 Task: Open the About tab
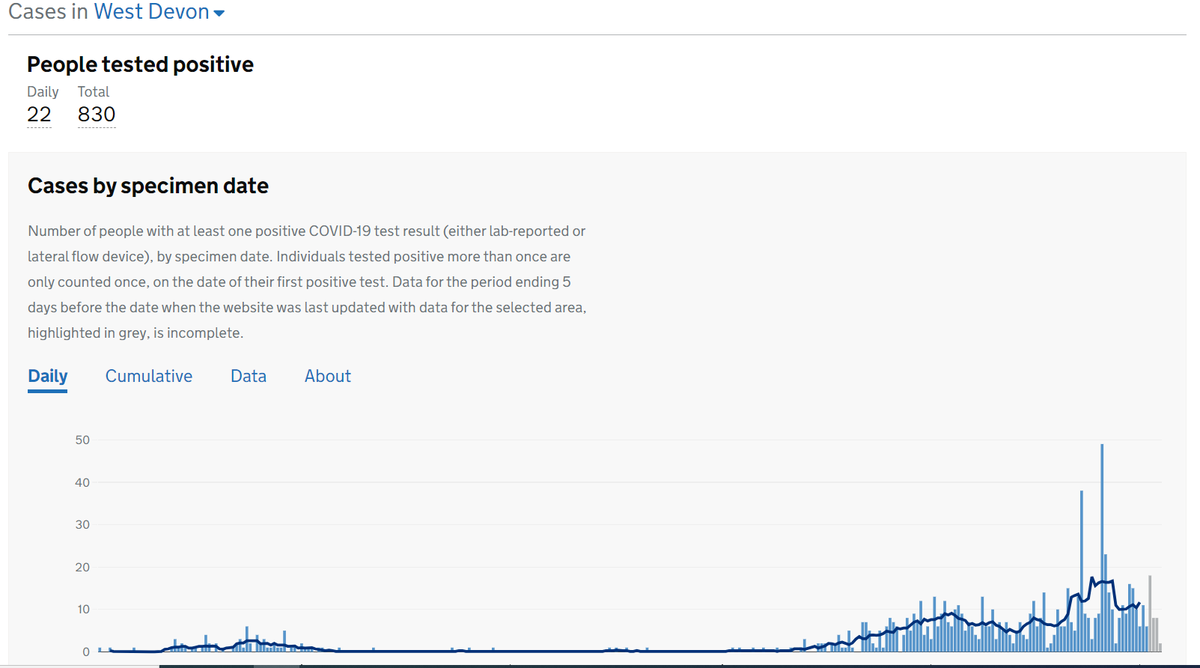(x=328, y=376)
